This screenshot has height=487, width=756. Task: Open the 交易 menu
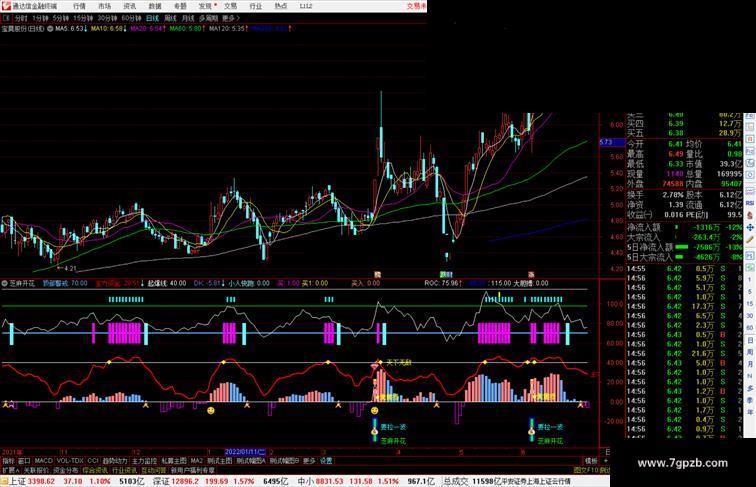[x=230, y=6]
